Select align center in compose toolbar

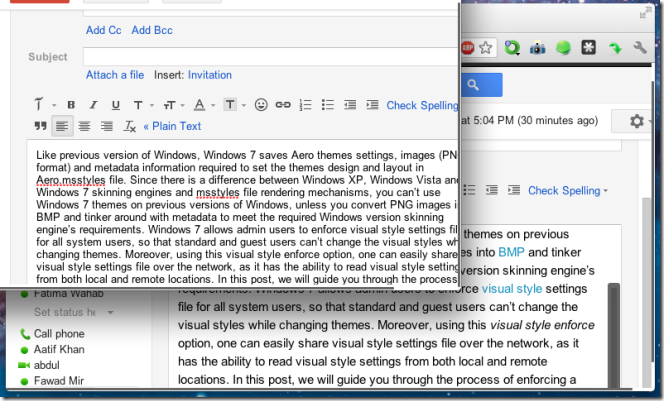pyautogui.click(x=84, y=126)
